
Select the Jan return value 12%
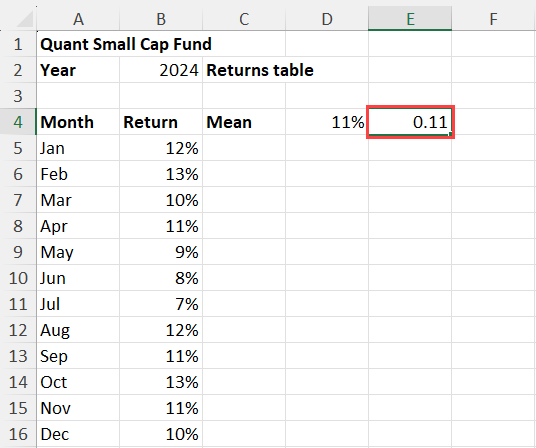point(161,148)
